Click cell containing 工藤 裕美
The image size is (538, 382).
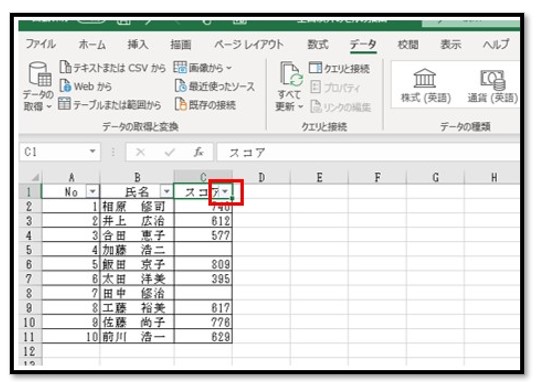137,308
